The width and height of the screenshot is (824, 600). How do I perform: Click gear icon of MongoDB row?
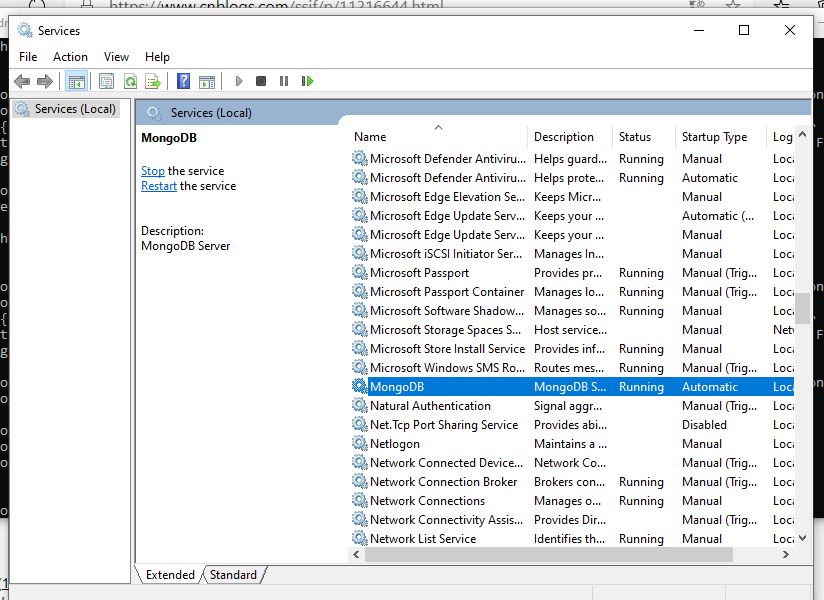(x=359, y=386)
